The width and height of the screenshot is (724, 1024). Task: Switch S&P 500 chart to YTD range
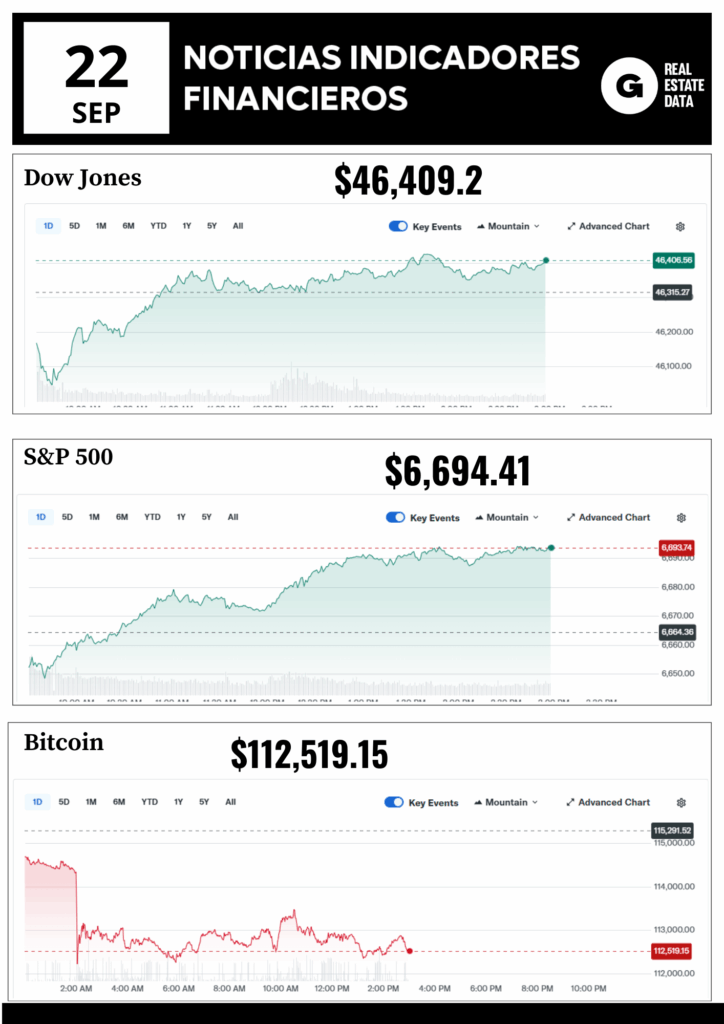[152, 517]
